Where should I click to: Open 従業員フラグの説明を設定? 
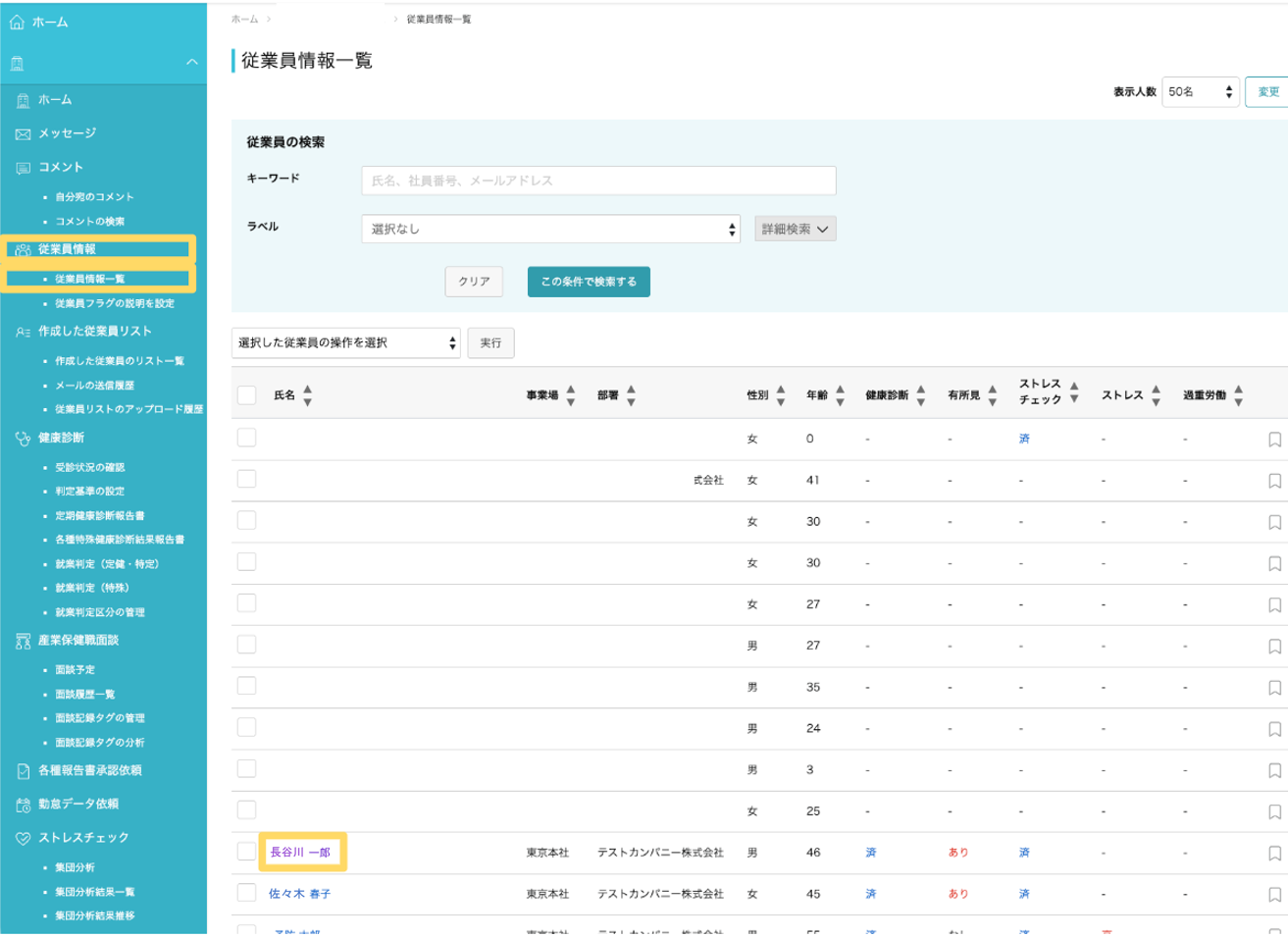(x=115, y=304)
